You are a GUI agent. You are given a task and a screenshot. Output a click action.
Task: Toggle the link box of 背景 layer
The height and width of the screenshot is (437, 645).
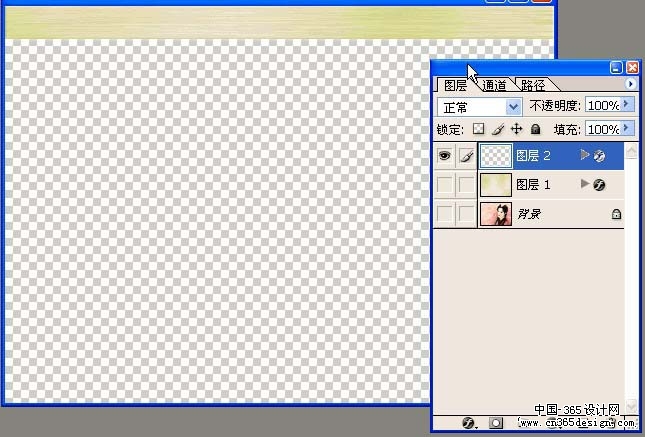pyautogui.click(x=466, y=214)
